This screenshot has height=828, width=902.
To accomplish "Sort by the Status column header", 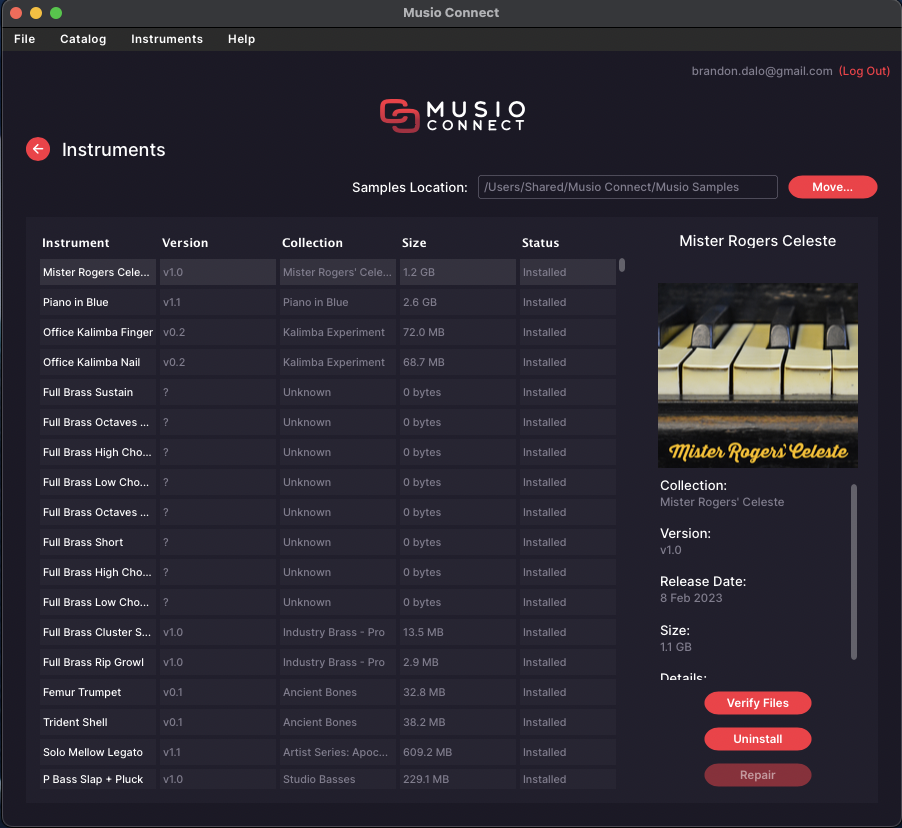I will (x=540, y=243).
